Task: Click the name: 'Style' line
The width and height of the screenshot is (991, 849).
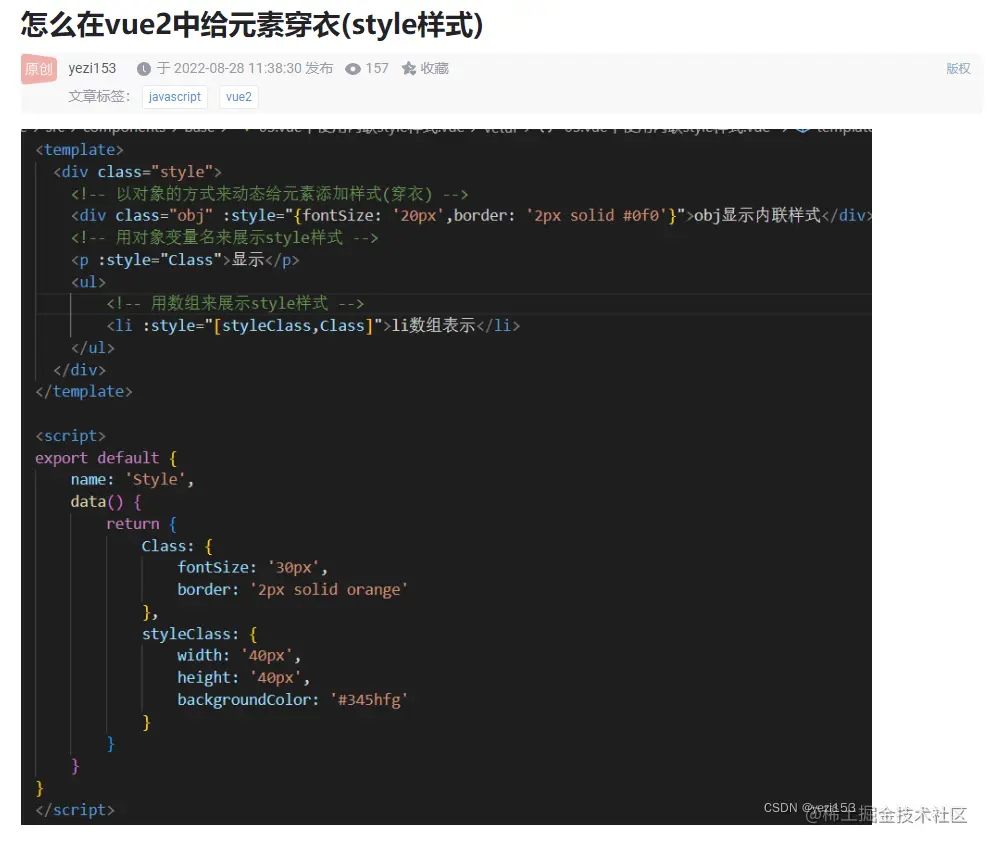Action: coord(132,480)
